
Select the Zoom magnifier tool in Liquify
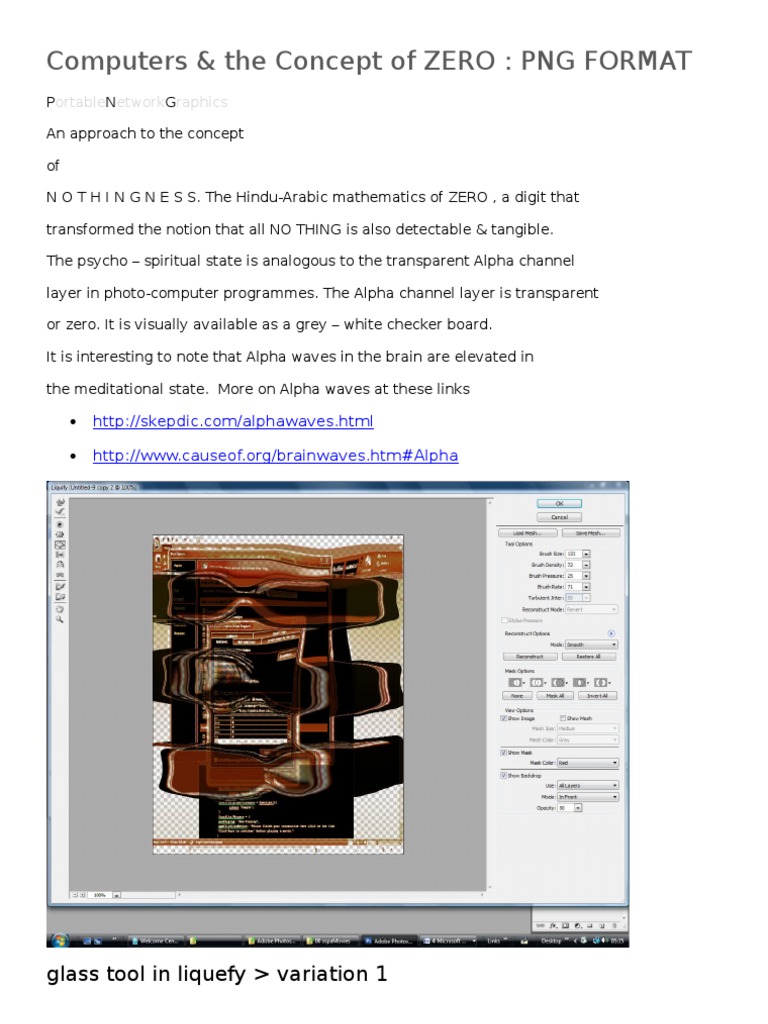click(x=59, y=618)
